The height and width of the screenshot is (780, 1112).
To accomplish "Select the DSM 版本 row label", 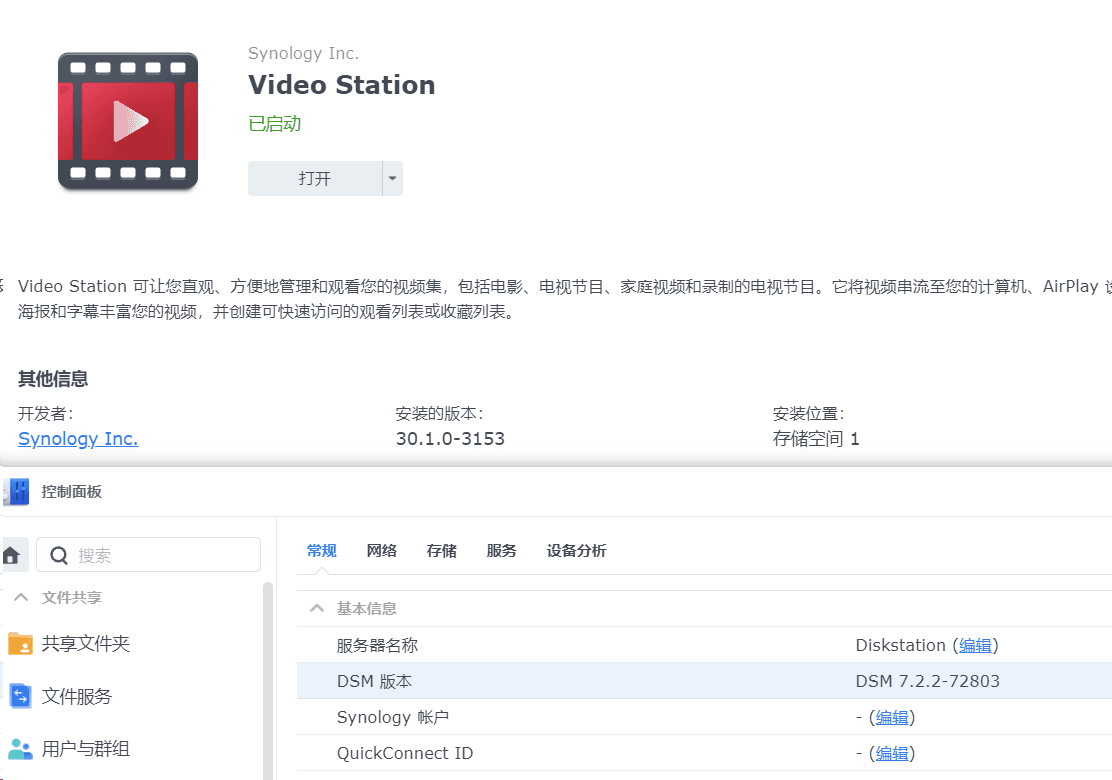I will (374, 681).
